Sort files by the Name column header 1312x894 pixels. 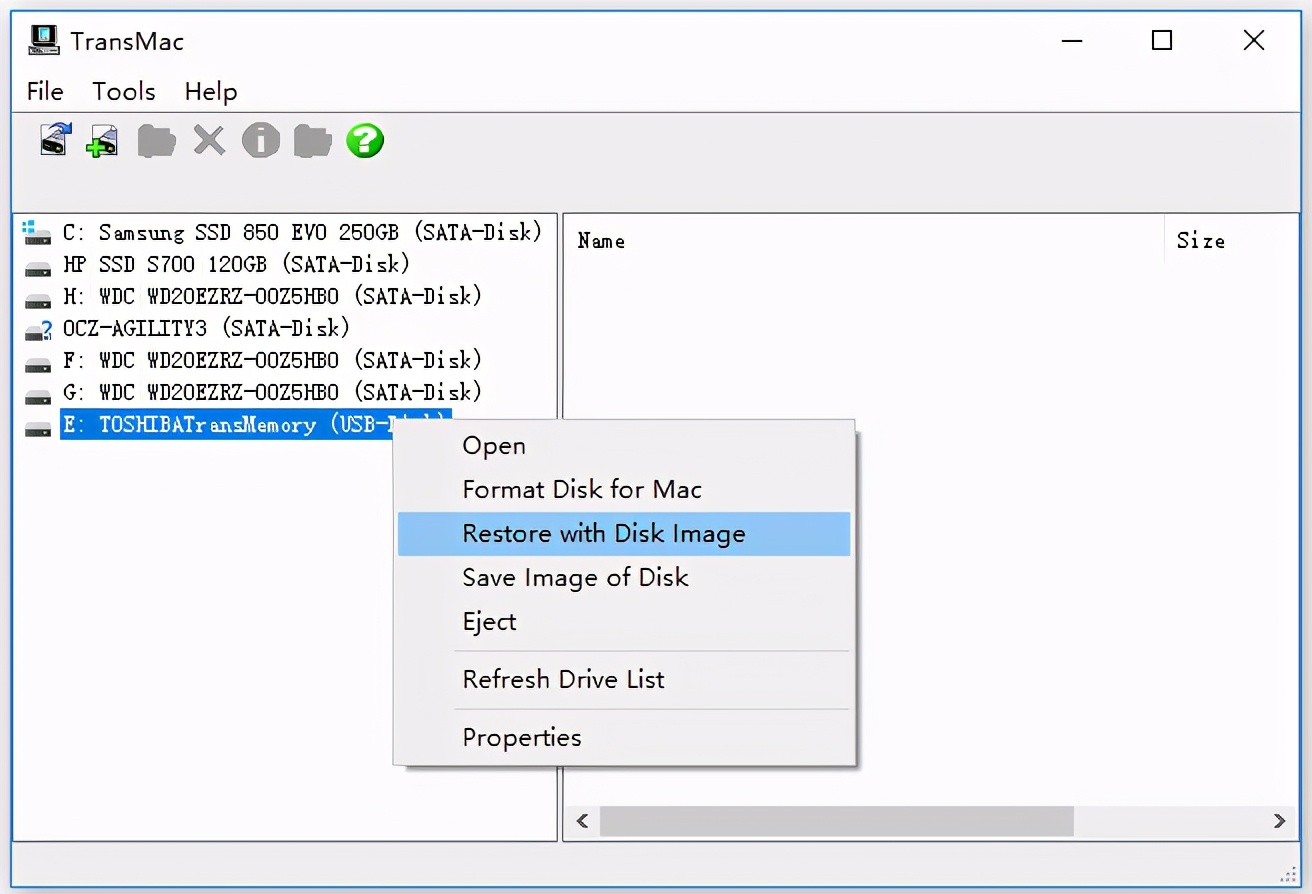601,241
